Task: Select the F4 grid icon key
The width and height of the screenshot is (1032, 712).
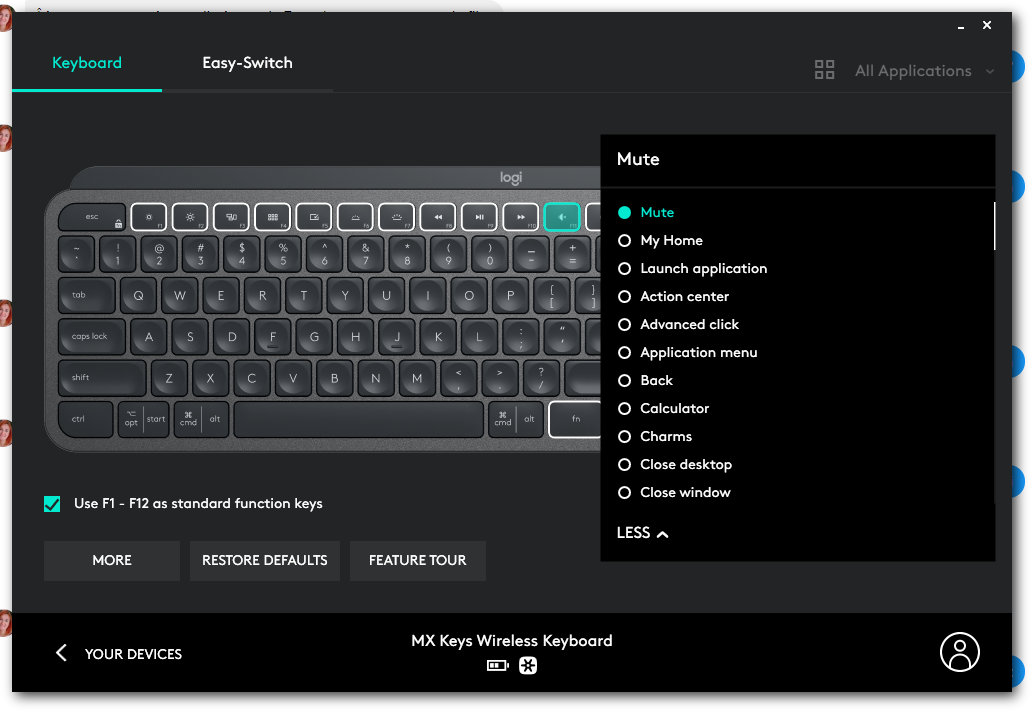Action: coord(272,216)
